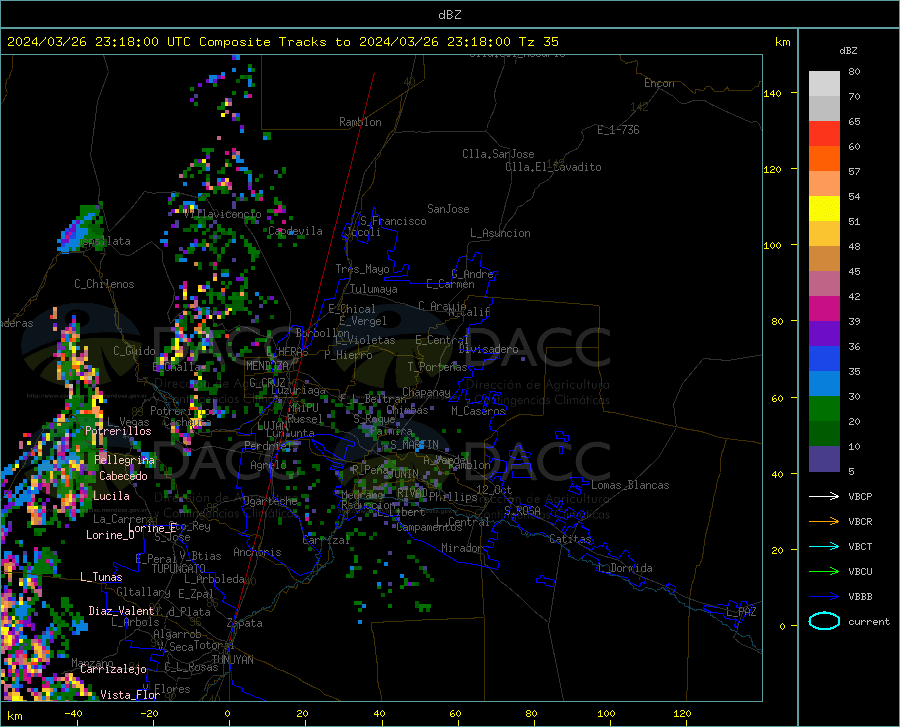
Task: Click the 'S_Francisco' map label
Action: coord(393,221)
